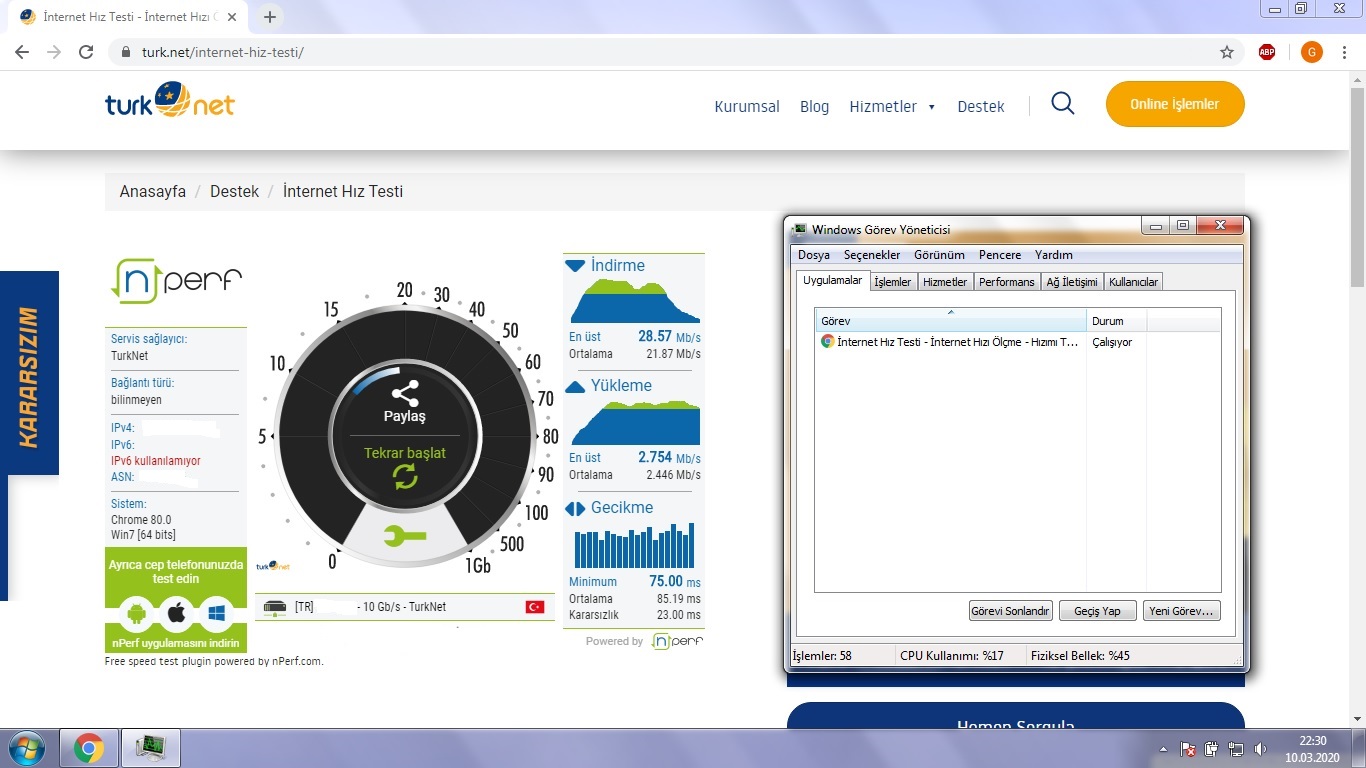Click the TurkNet logo in the header
Image resolution: width=1366 pixels, height=768 pixels.
[x=170, y=101]
